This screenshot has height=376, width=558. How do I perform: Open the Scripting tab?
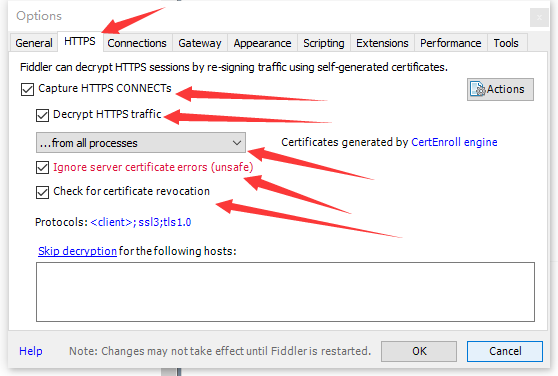(x=324, y=43)
